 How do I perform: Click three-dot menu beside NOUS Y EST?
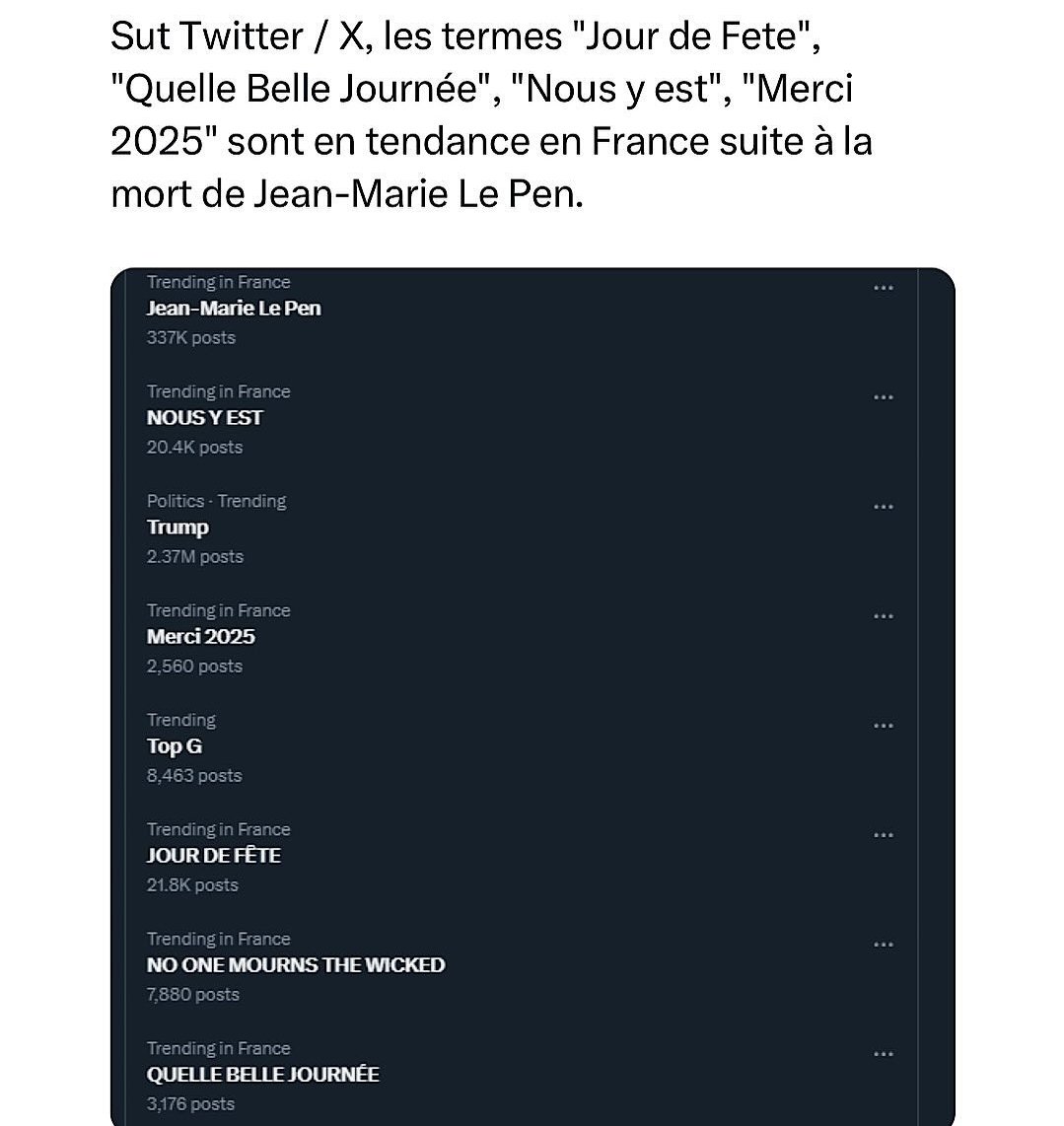coord(884,397)
